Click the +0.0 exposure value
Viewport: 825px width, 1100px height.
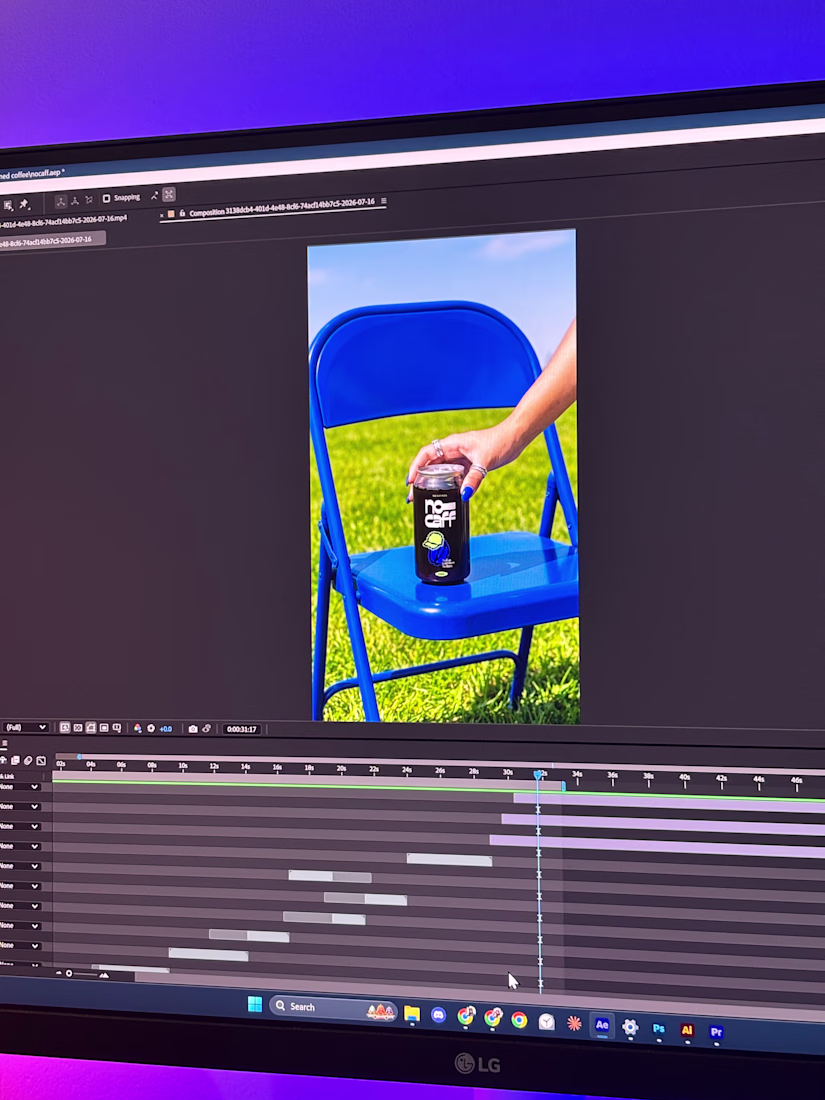166,729
